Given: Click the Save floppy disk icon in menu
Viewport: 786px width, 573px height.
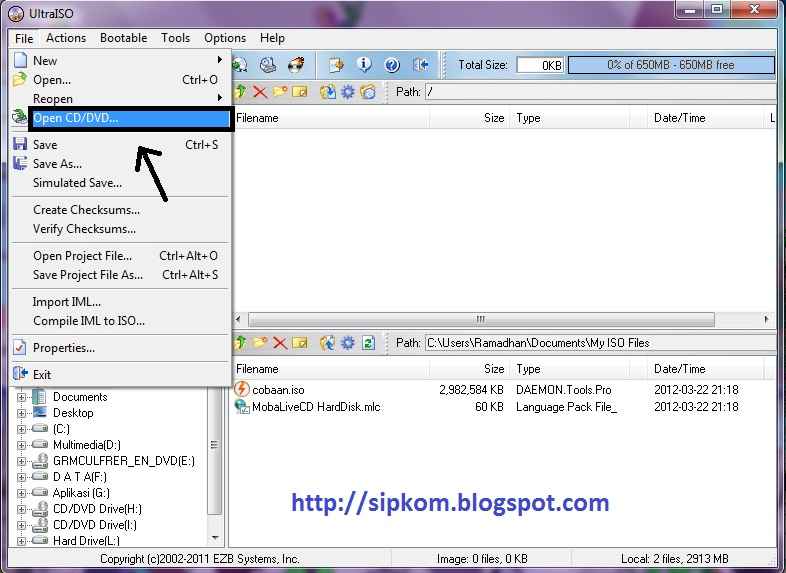Looking at the screenshot, I should coord(20,144).
